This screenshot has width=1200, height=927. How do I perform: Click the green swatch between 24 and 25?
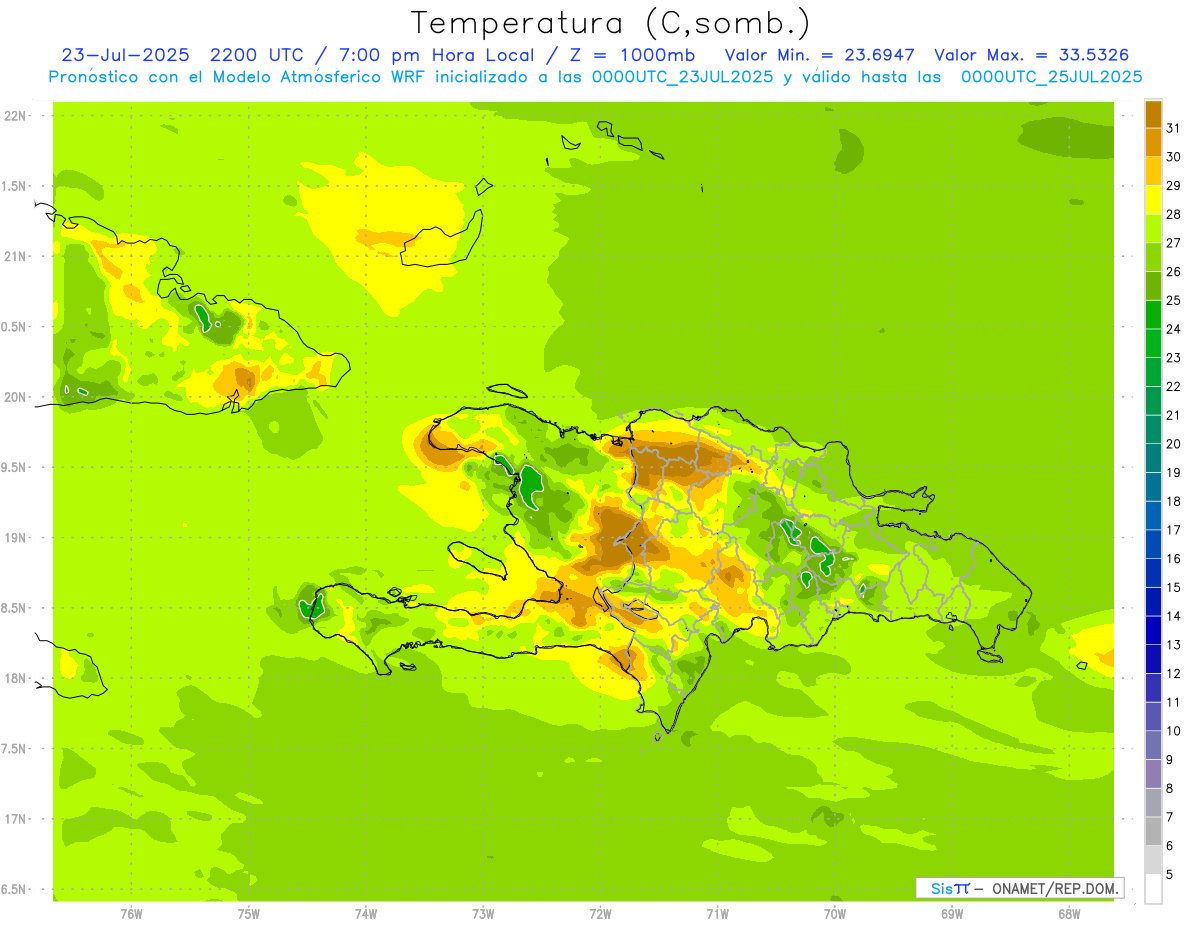(x=1153, y=315)
